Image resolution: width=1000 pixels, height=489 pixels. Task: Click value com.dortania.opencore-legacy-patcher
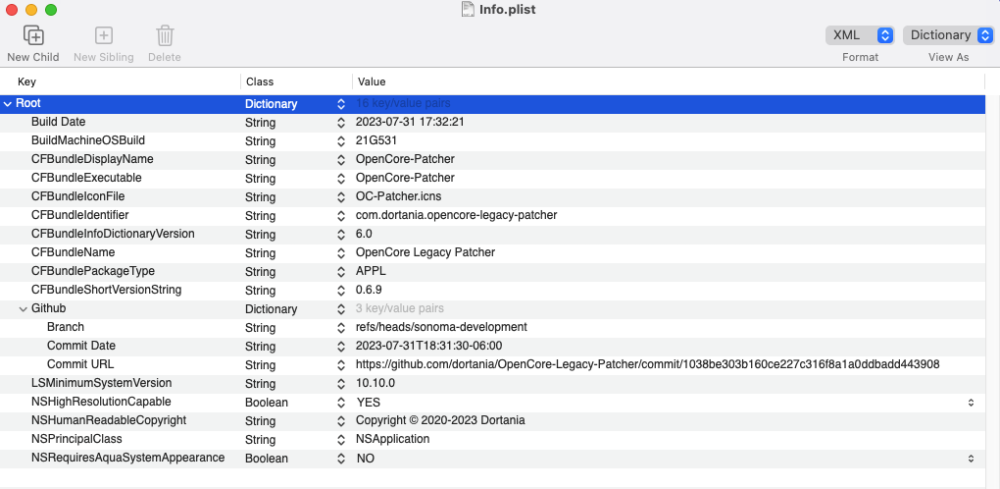pos(457,215)
